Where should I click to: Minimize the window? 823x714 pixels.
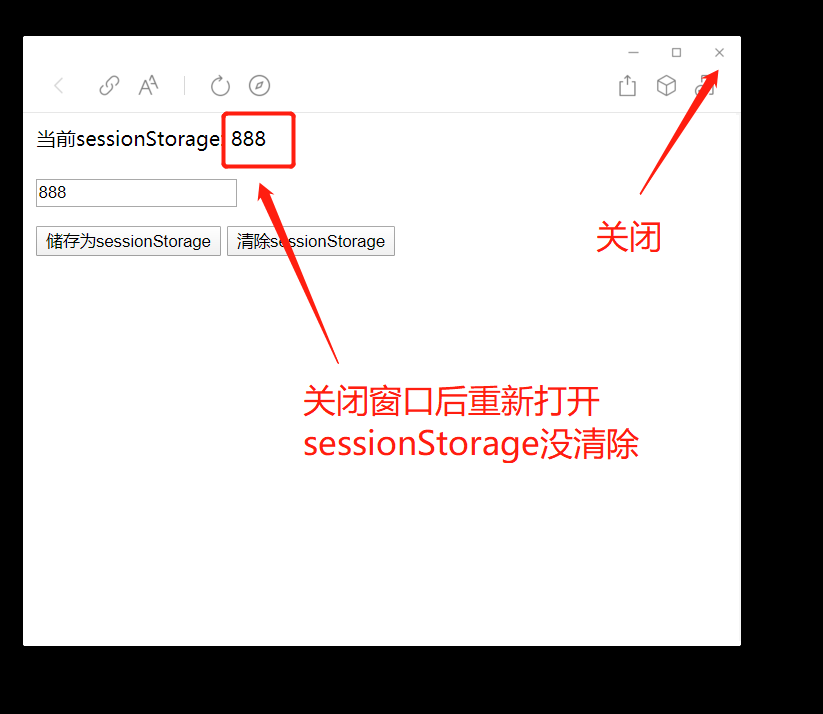click(634, 52)
